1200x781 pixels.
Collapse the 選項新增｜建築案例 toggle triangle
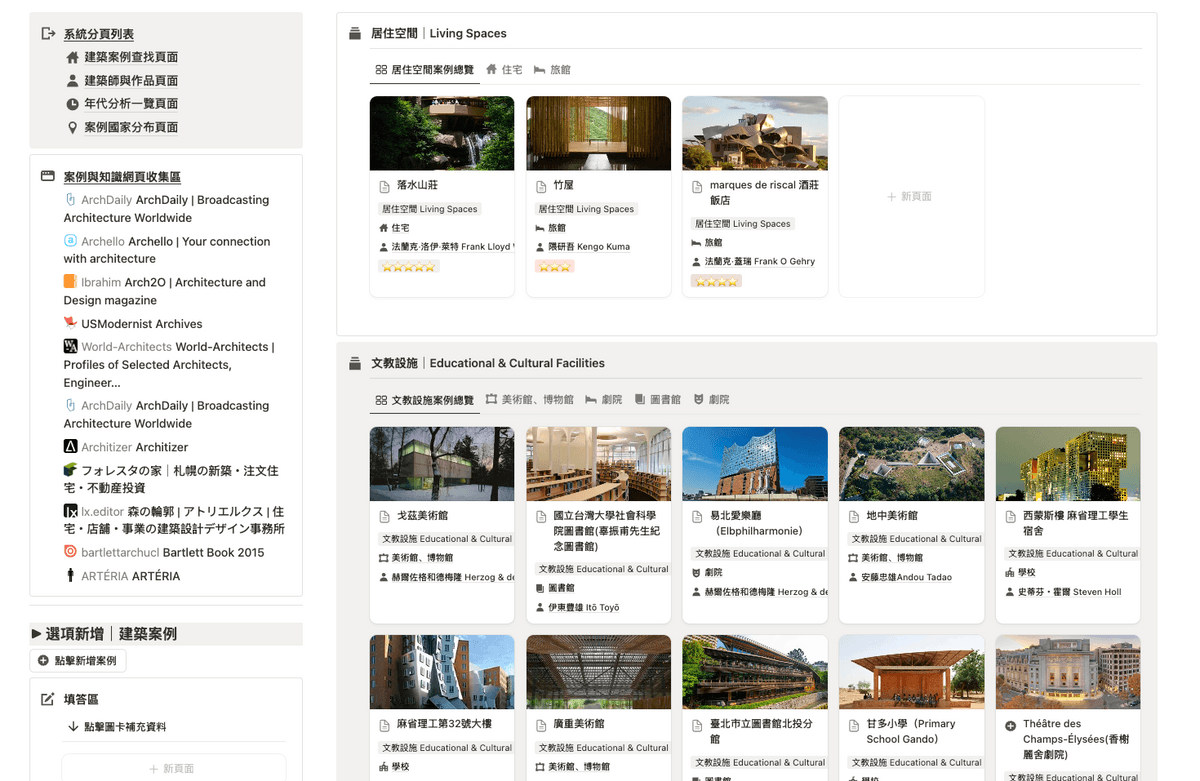tap(37, 634)
